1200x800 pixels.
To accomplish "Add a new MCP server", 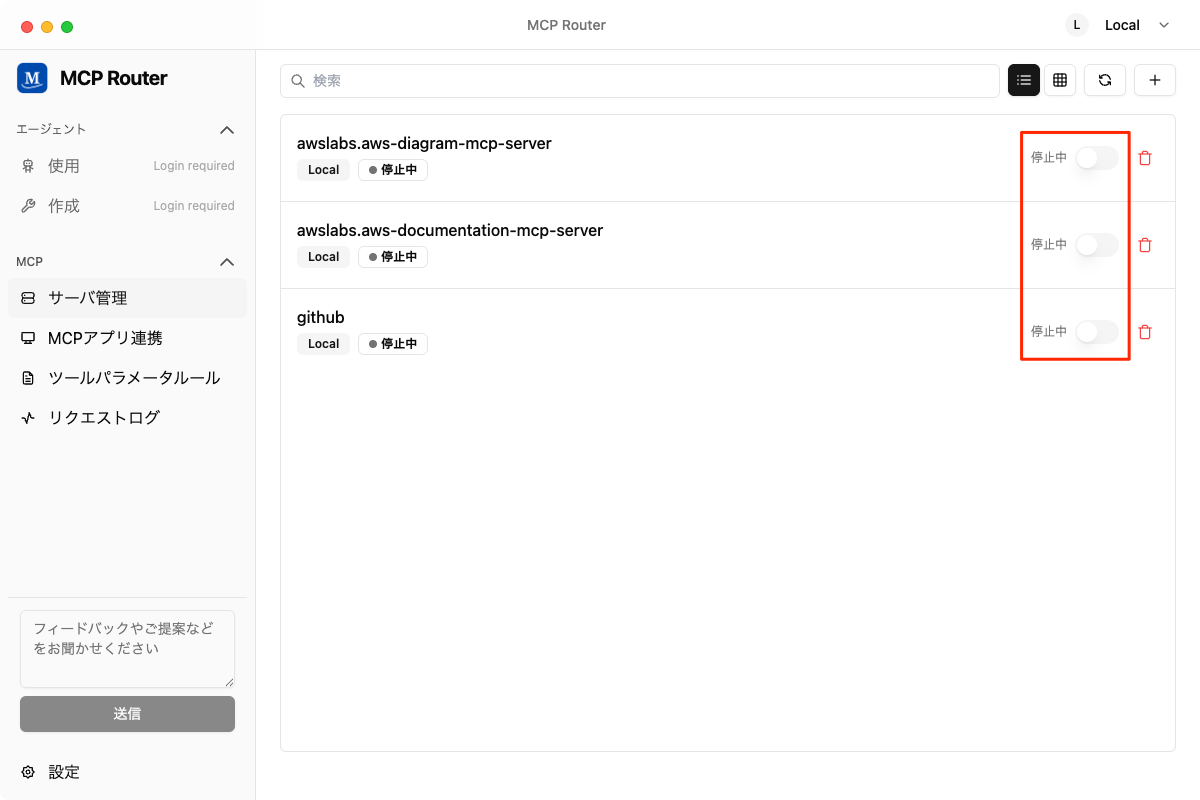I will click(x=1155, y=80).
